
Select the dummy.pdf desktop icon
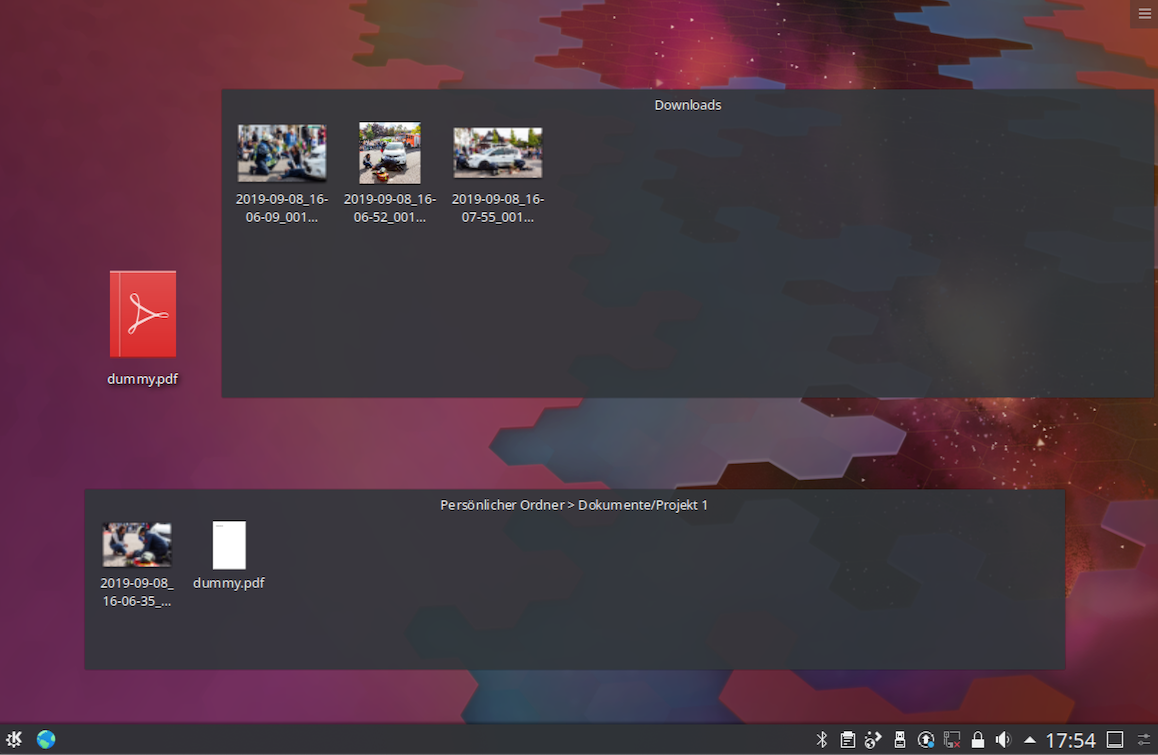[142, 313]
